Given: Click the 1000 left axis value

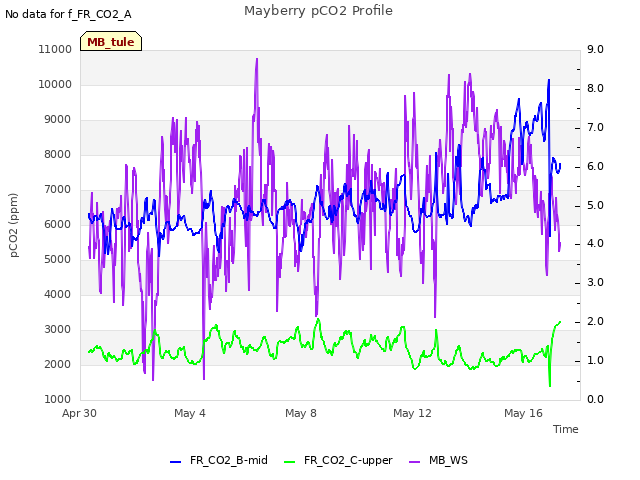Looking at the screenshot, I should click(58, 399).
